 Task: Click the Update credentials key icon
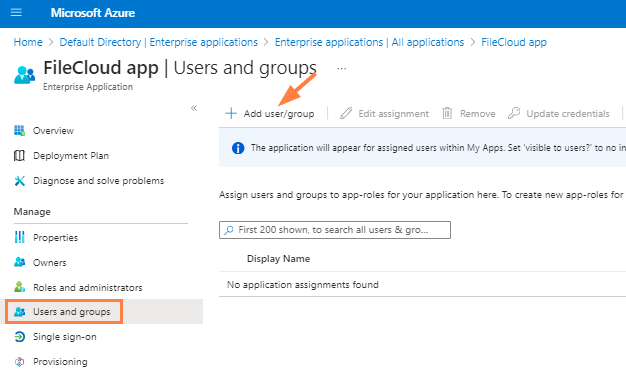(514, 113)
